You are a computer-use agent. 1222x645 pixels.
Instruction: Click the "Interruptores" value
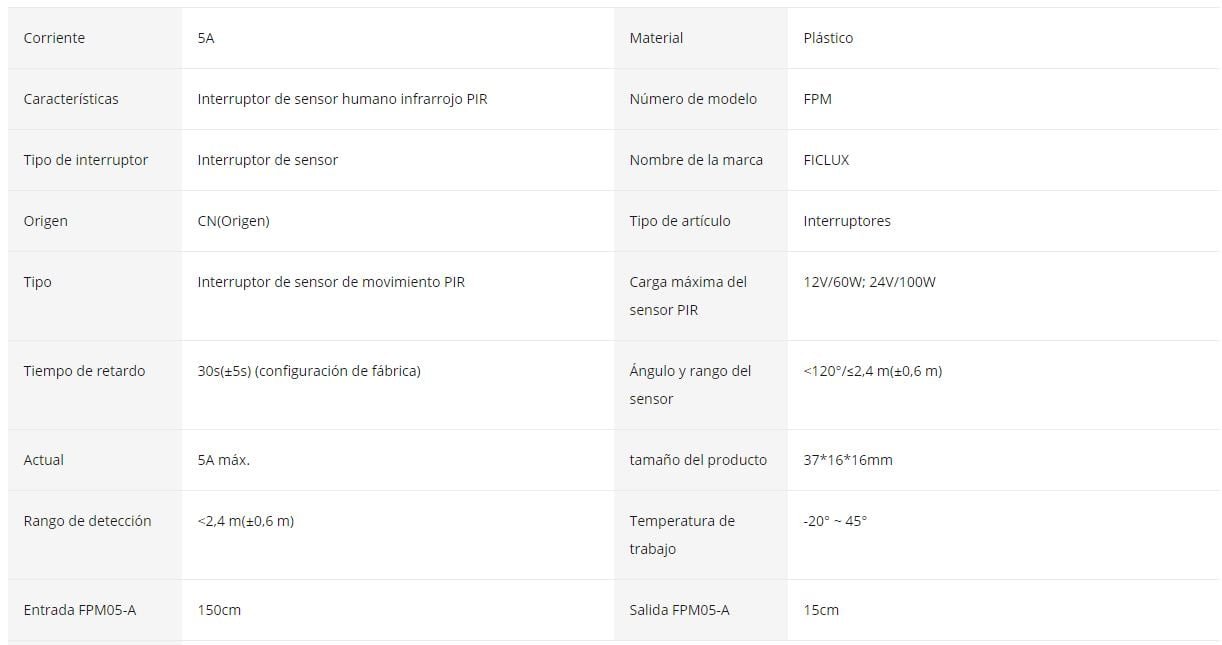click(846, 221)
